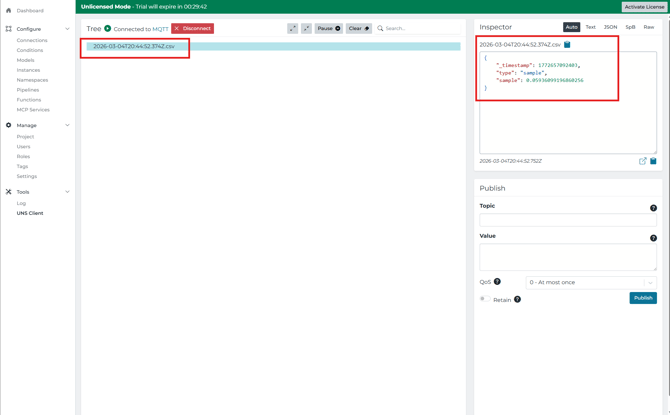Copy payload with bottom clipboard icon

pos(653,161)
